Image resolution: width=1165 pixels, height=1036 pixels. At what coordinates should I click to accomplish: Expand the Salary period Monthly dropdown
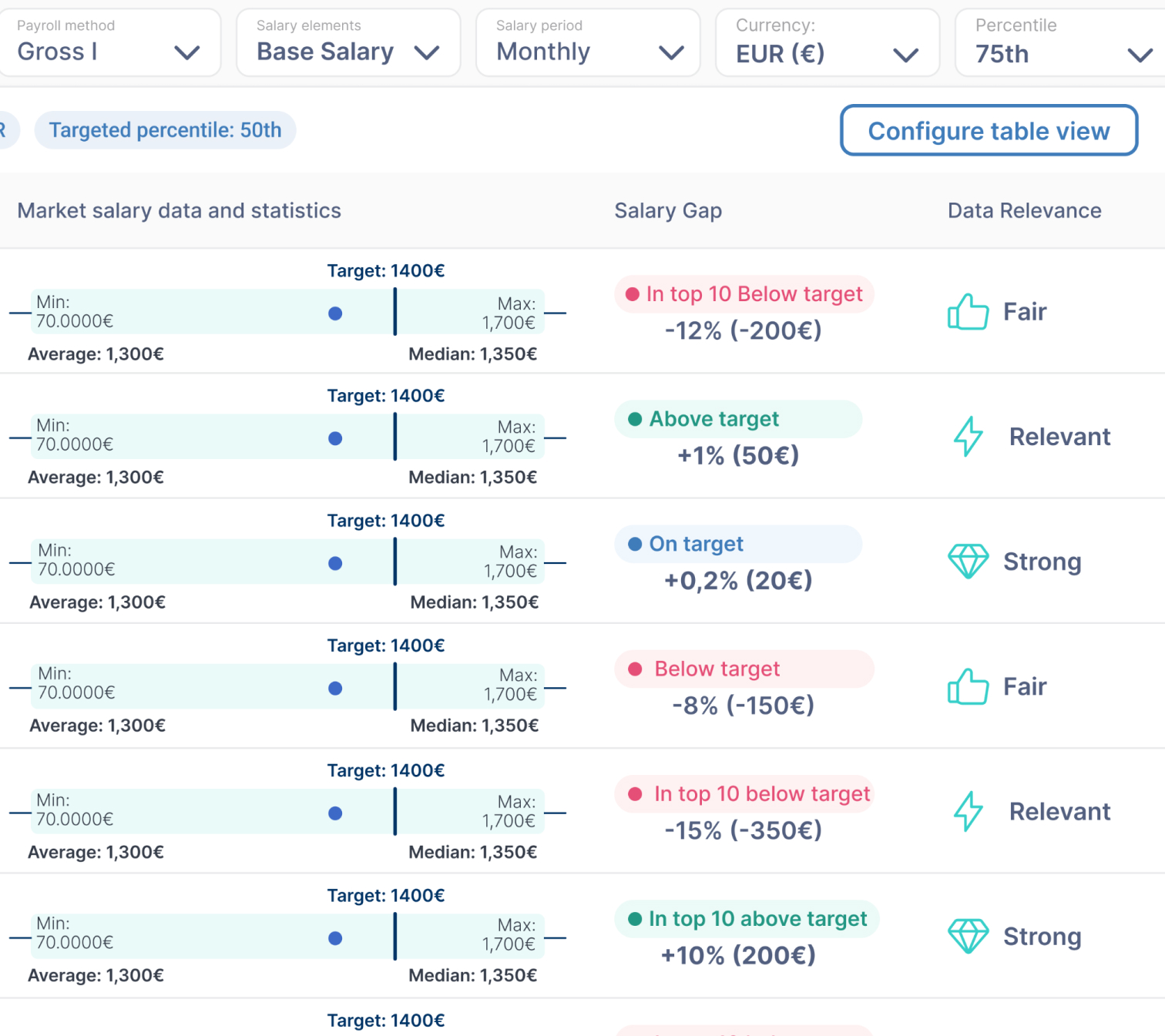[x=588, y=42]
